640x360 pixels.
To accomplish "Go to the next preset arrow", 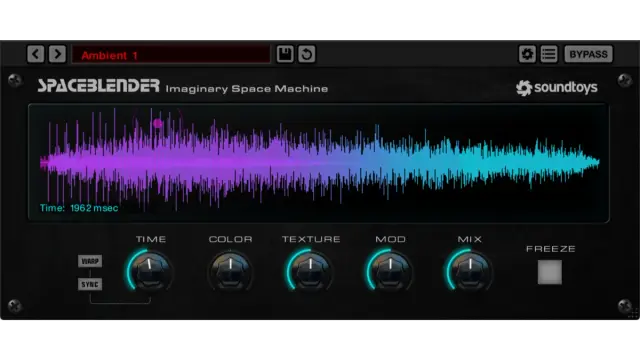I will coord(57,54).
